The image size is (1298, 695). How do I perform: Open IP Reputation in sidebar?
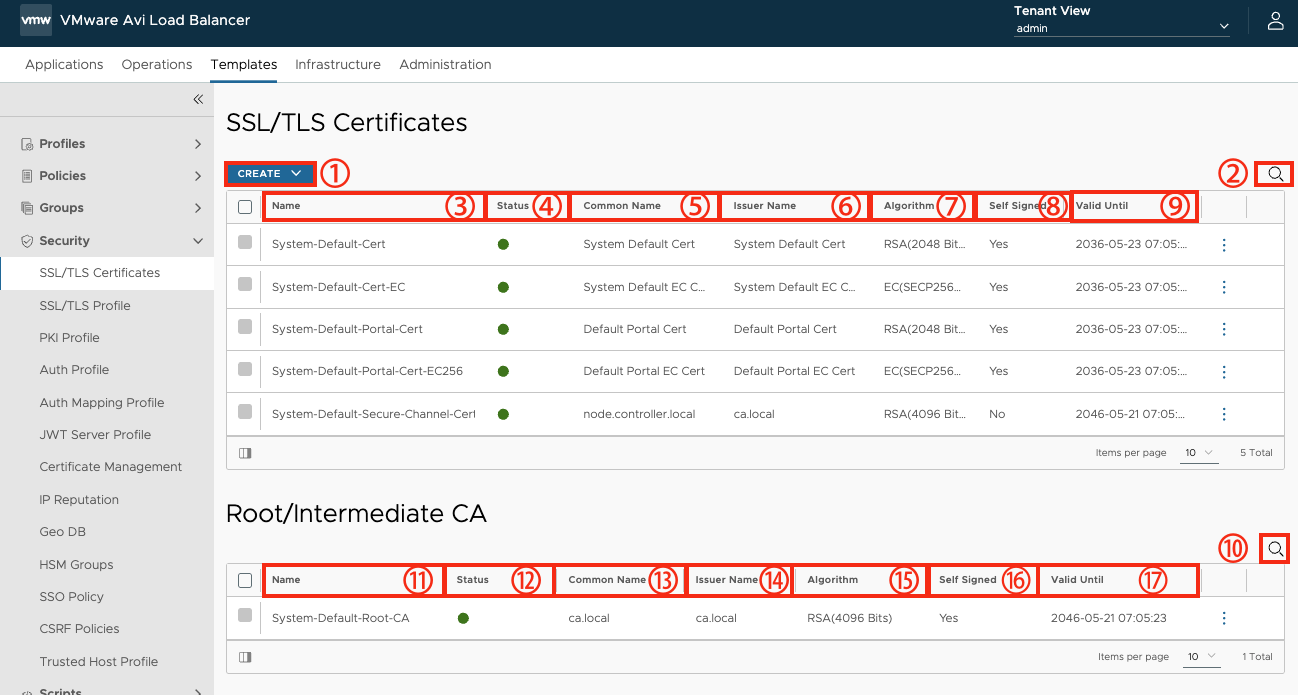click(79, 500)
